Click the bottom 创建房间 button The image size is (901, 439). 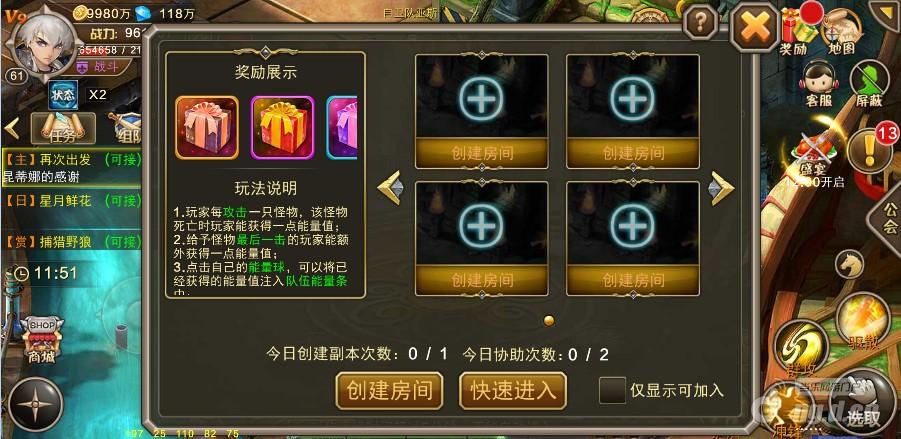click(x=389, y=391)
